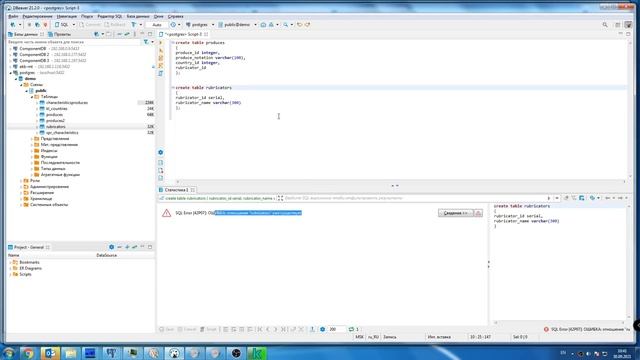Click the results refresh icon
Image resolution: width=640 pixels, height=360 pixels.
351,329
